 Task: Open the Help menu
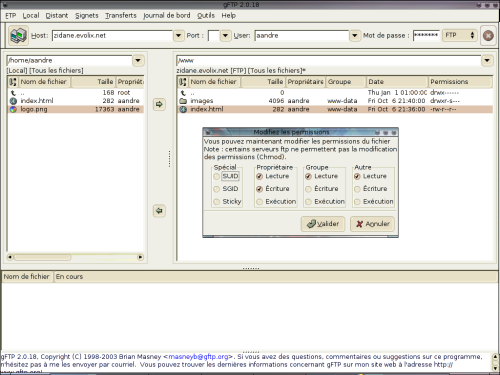click(229, 15)
